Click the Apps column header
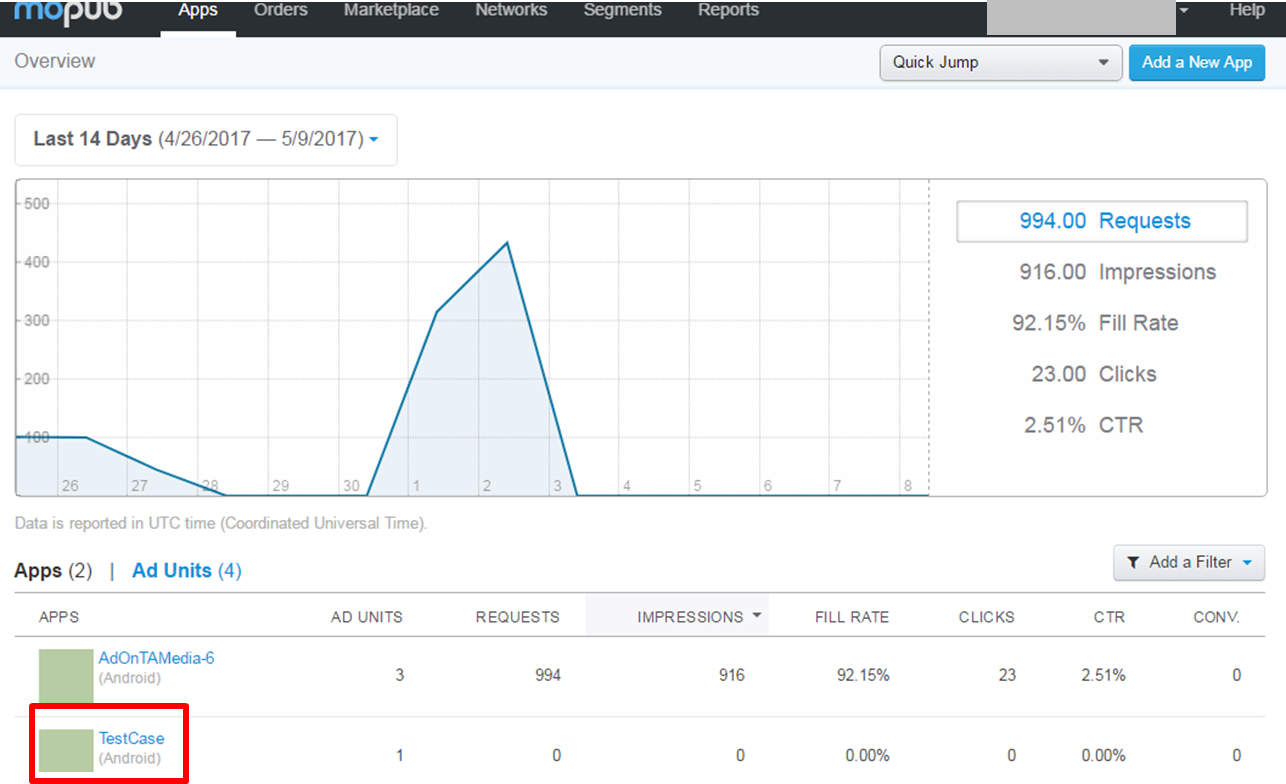Viewport: 1286px width, 784px height. tap(59, 617)
